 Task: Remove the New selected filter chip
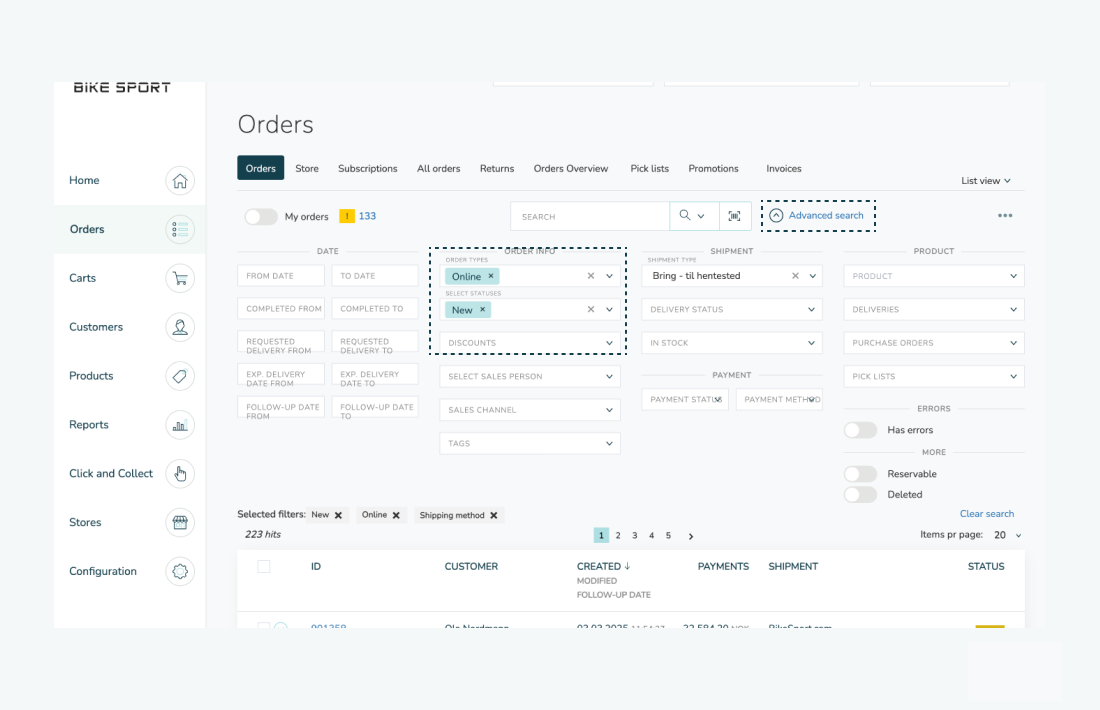point(338,515)
